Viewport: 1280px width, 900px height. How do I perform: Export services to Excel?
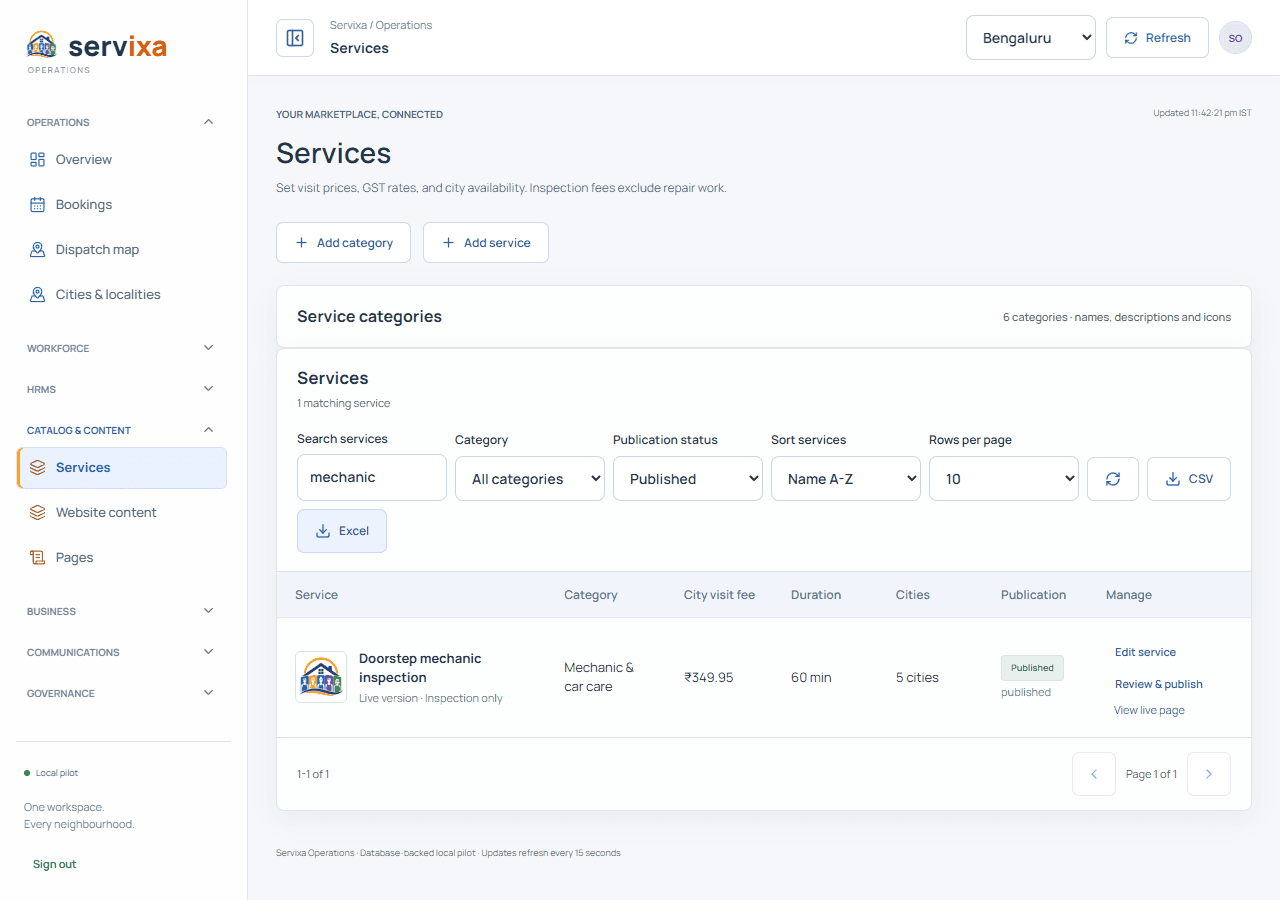[342, 531]
